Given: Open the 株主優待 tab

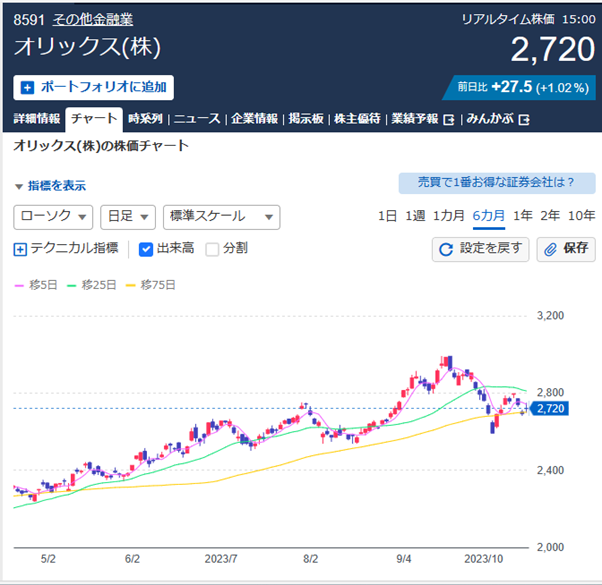Looking at the screenshot, I should tap(357, 119).
